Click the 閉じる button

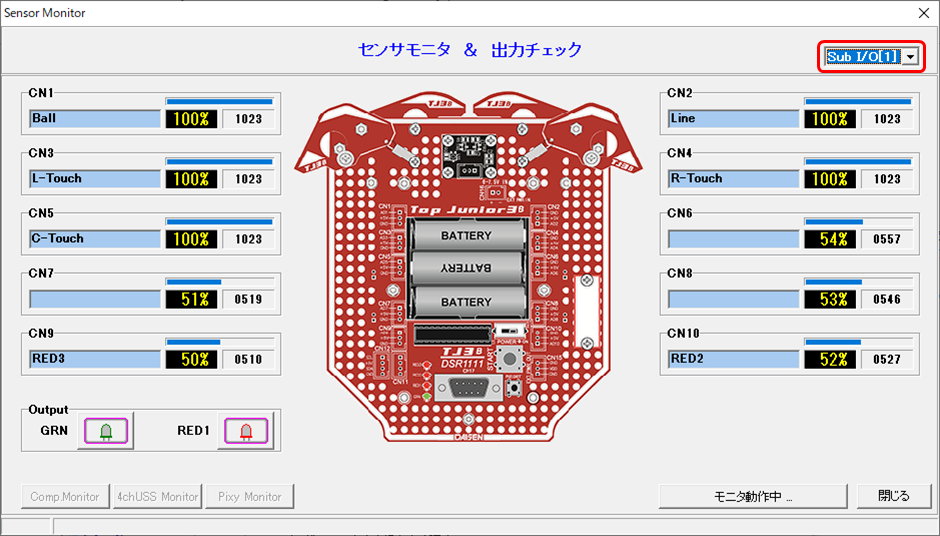coord(894,496)
